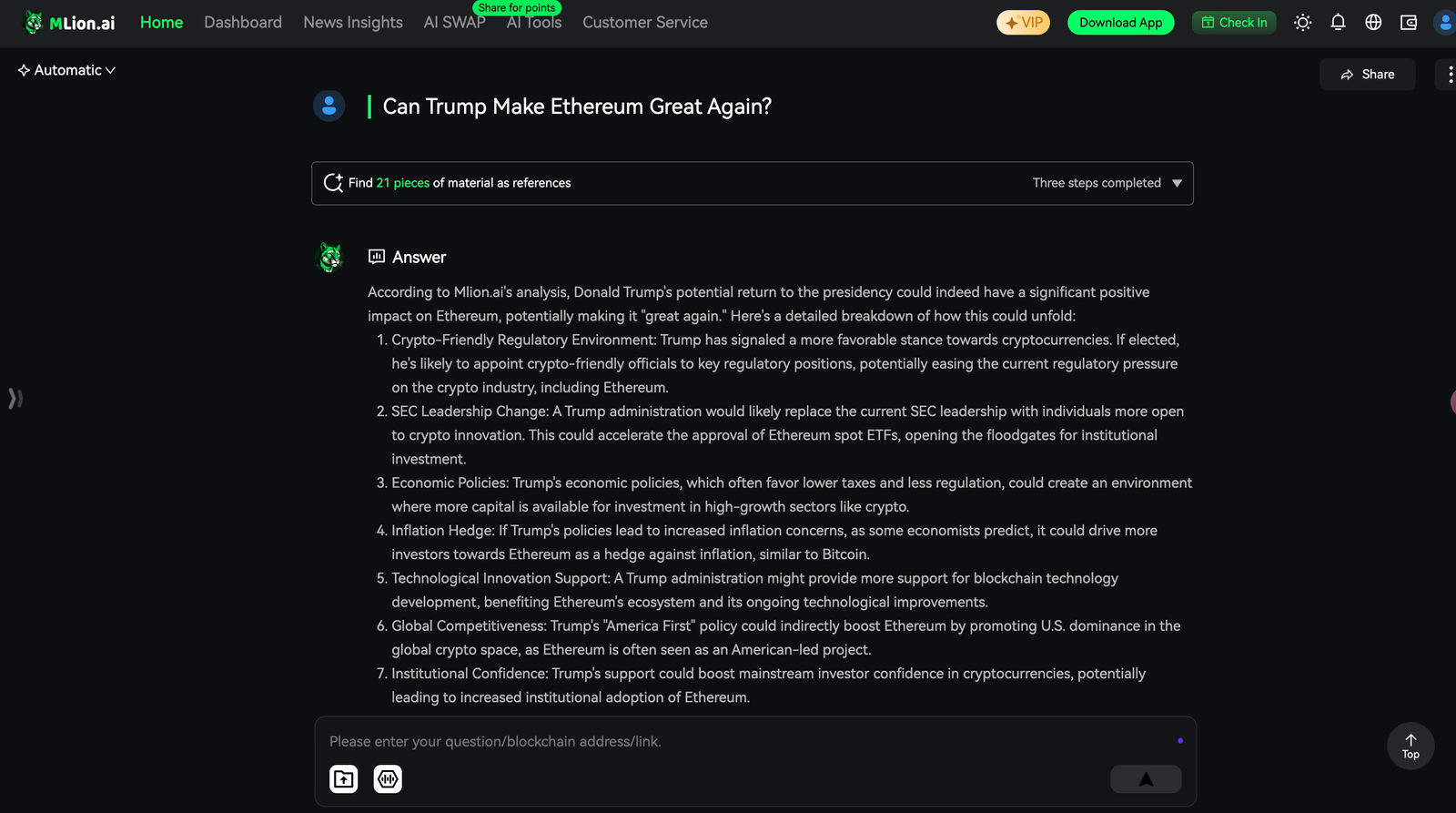Open language globe selector

point(1373,23)
